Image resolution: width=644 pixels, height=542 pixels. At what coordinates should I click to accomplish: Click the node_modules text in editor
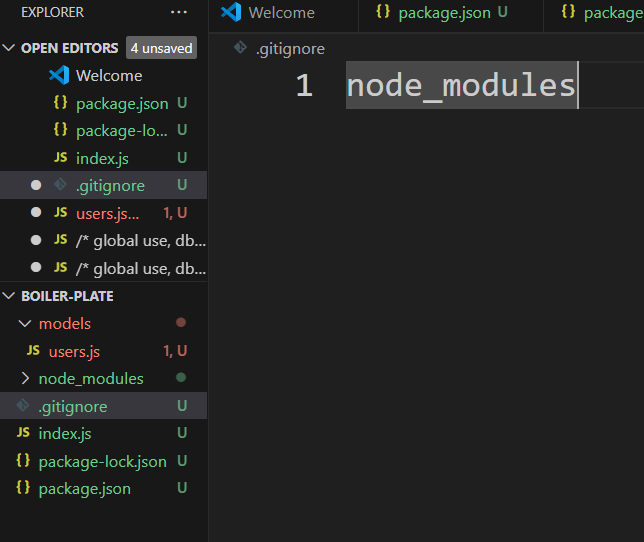coord(461,85)
